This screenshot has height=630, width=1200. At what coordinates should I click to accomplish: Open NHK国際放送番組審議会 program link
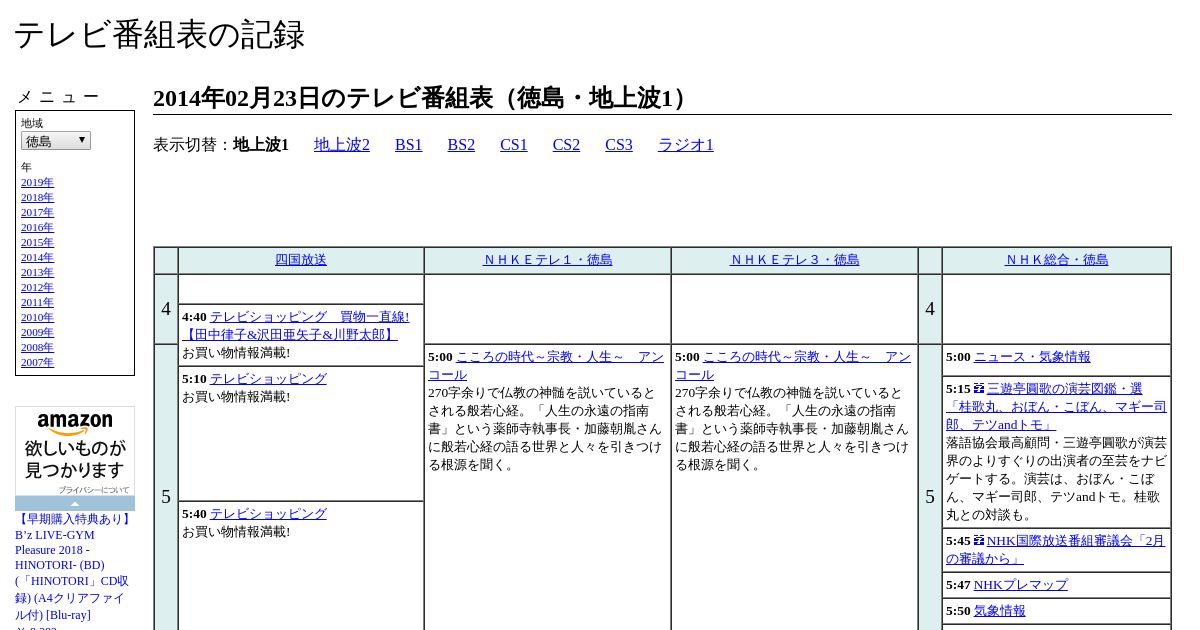tap(1056, 550)
